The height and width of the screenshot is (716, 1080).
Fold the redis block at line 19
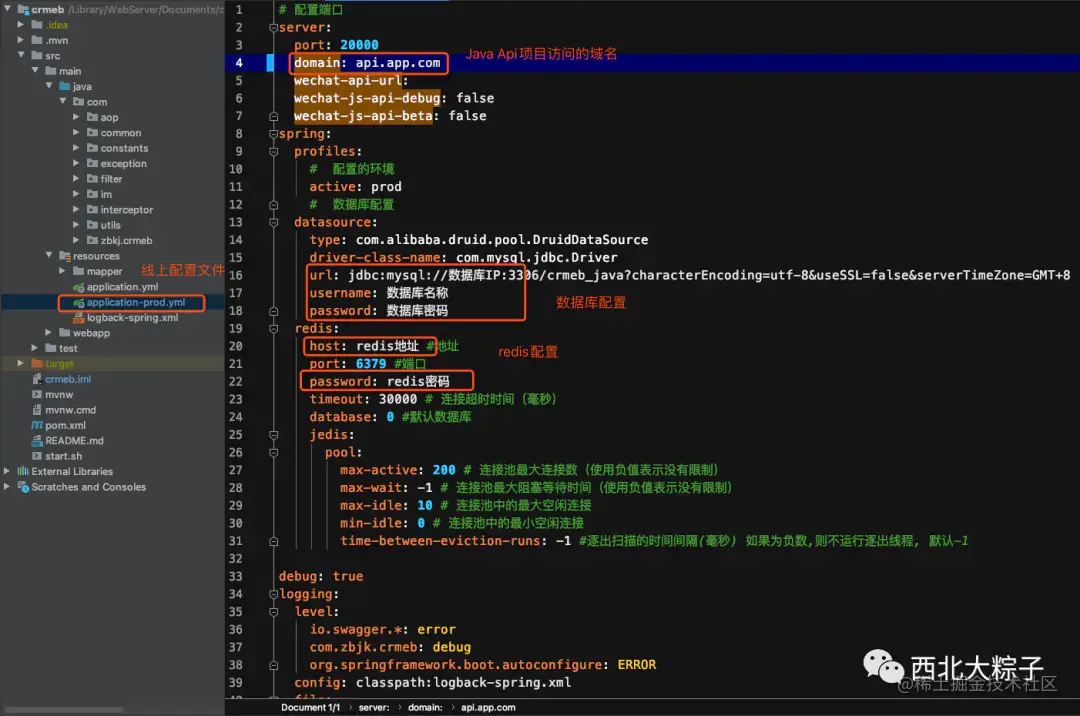tap(273, 328)
